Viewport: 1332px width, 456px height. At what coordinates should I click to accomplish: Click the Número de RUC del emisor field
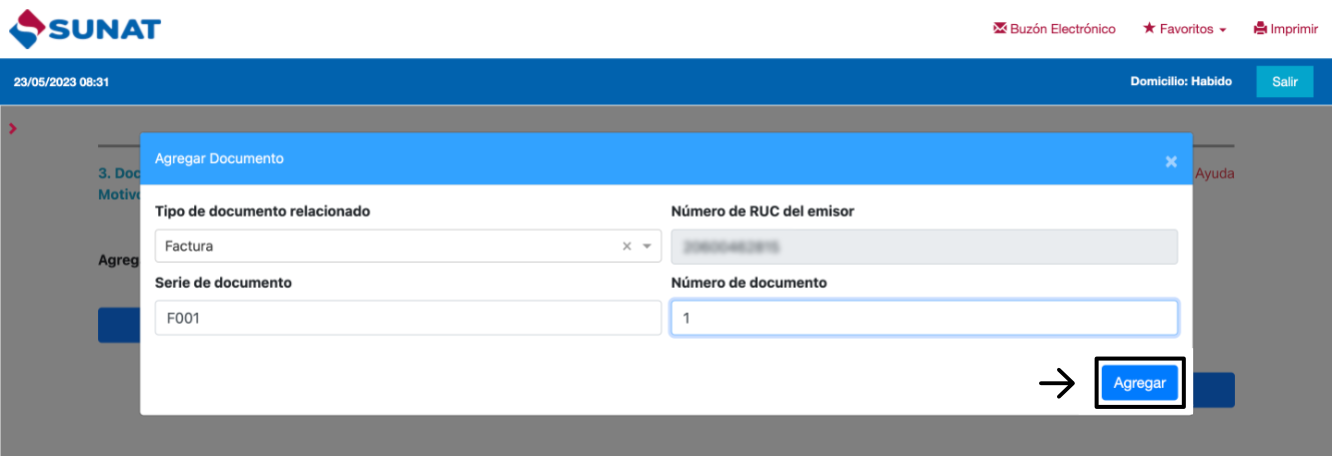[x=923, y=246]
